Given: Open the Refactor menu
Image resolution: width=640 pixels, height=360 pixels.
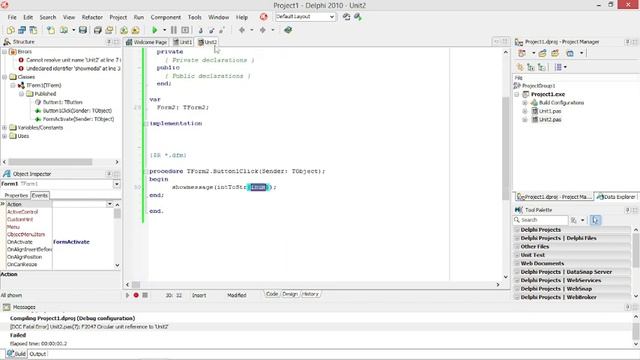Looking at the screenshot, I should point(92,17).
